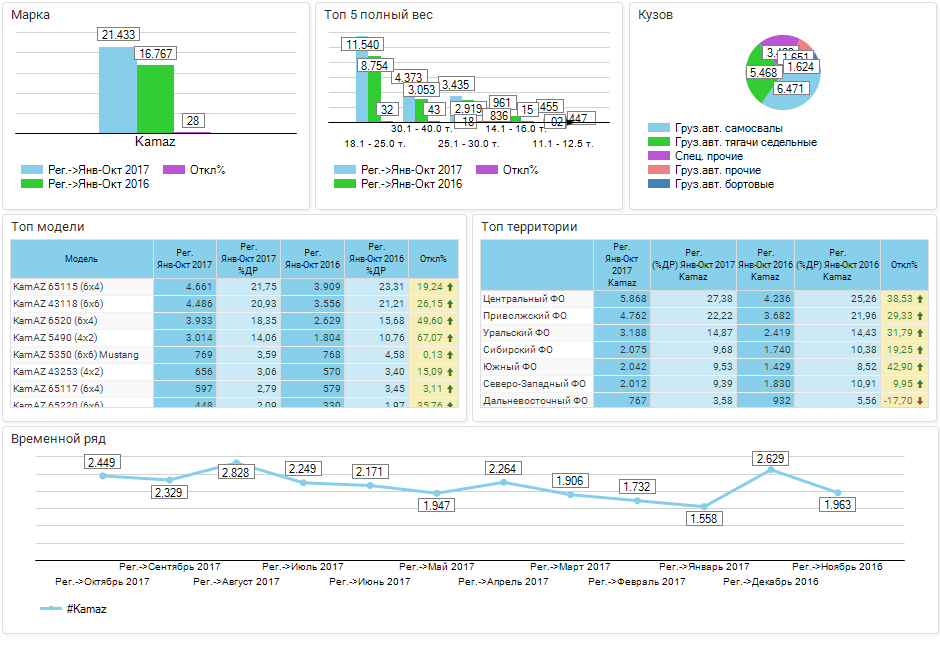Click the Груз.авт. тягачи седельные legend swatch

[659, 141]
